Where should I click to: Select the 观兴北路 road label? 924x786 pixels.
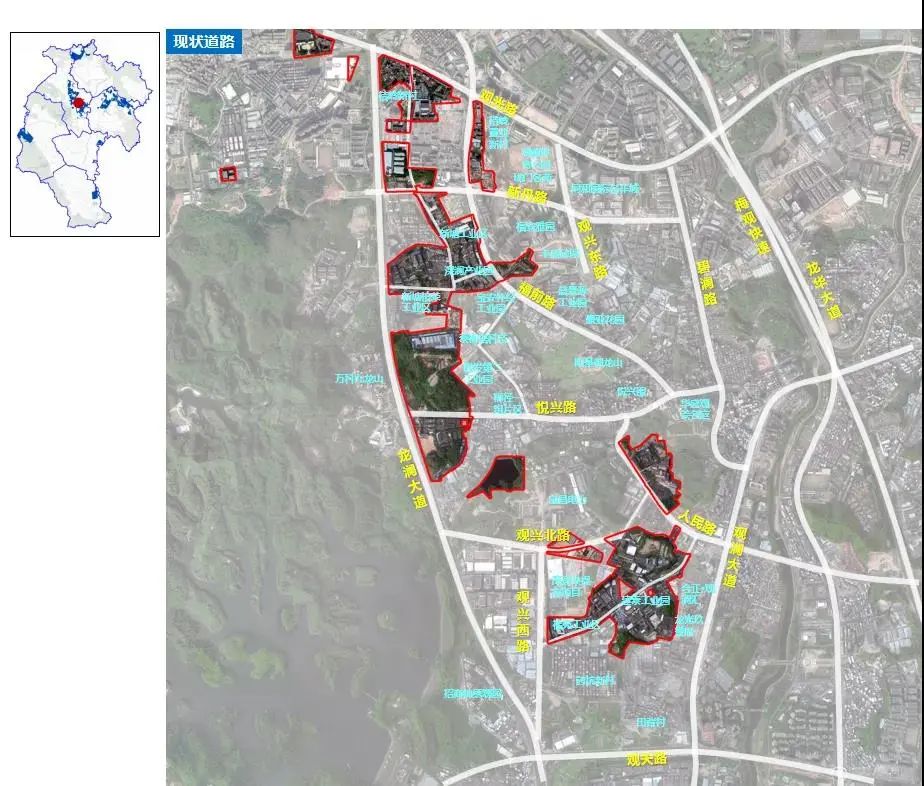[542, 535]
